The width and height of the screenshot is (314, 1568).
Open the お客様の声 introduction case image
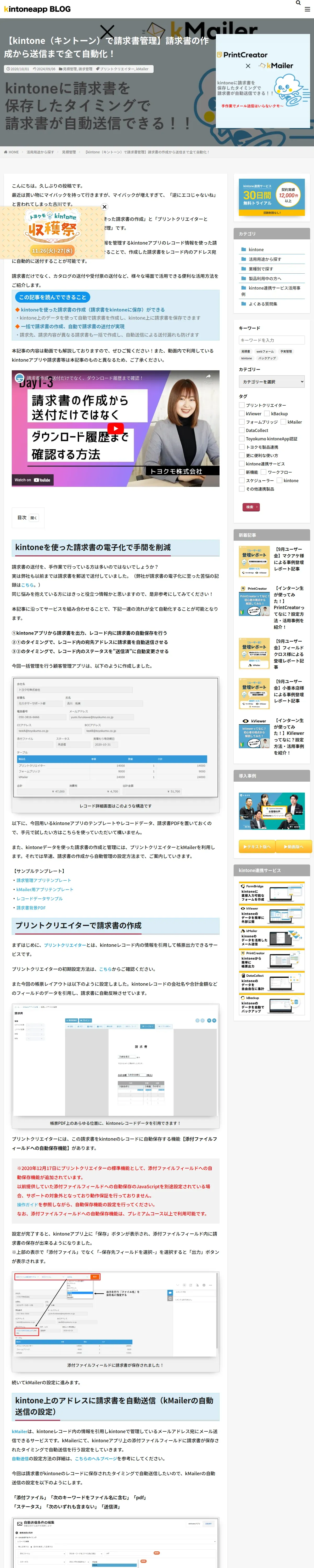[x=272, y=811]
